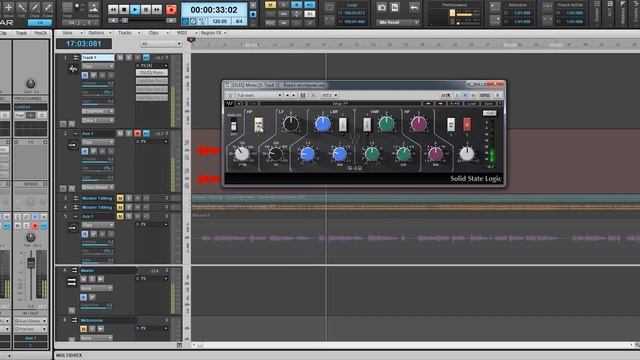Click the undo arrow in the toolbar
This screenshot has height=360, width=640.
(x=414, y=7)
